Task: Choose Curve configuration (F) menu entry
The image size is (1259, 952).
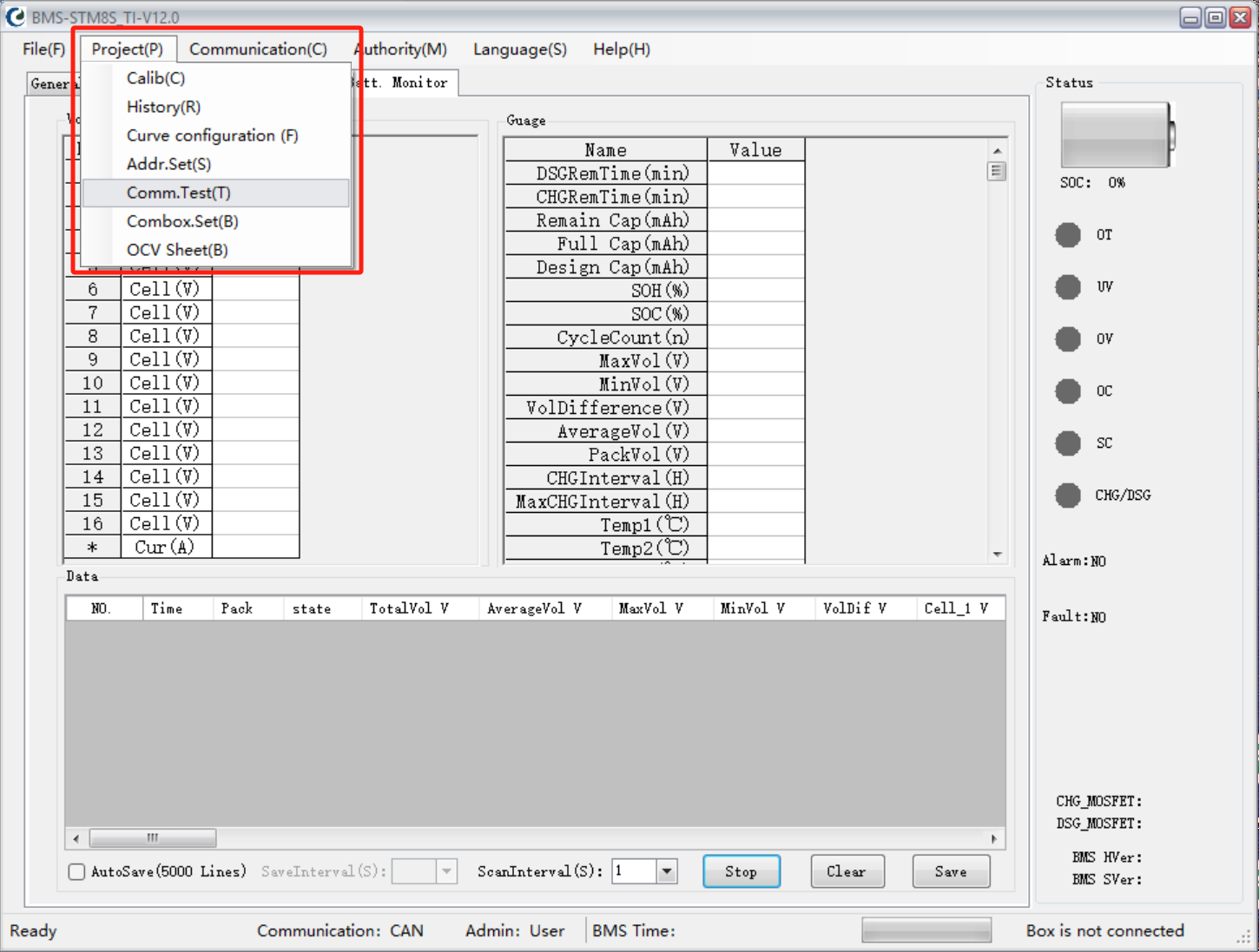Action: click(212, 135)
